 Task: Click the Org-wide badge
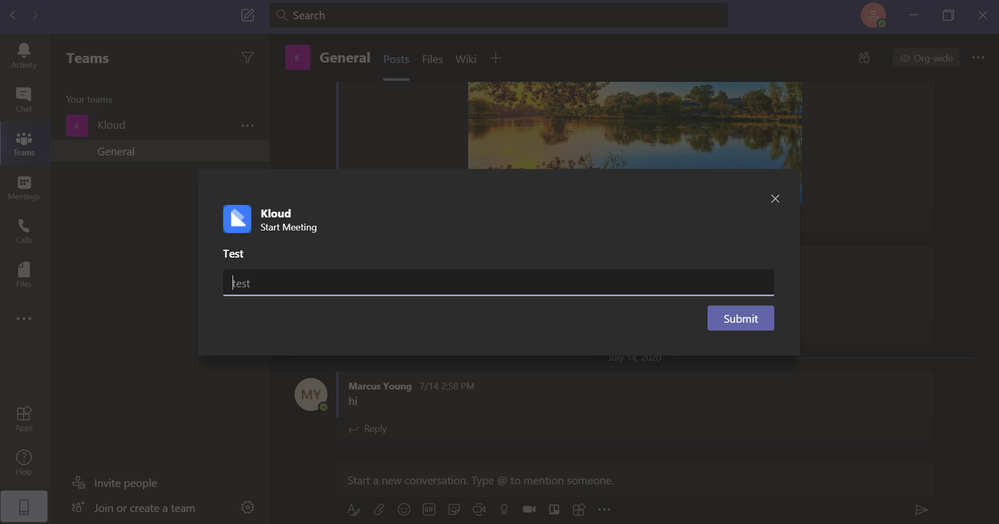click(x=926, y=58)
